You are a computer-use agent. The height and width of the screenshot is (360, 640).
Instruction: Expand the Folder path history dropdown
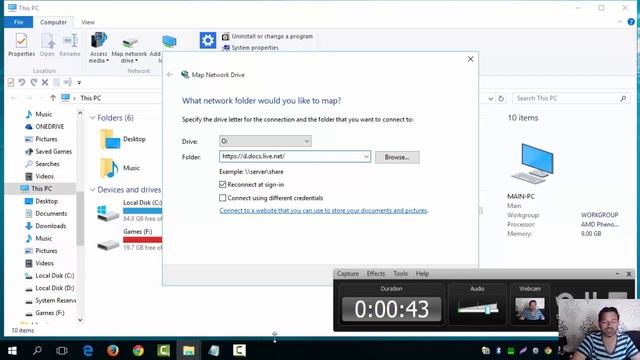(x=366, y=156)
